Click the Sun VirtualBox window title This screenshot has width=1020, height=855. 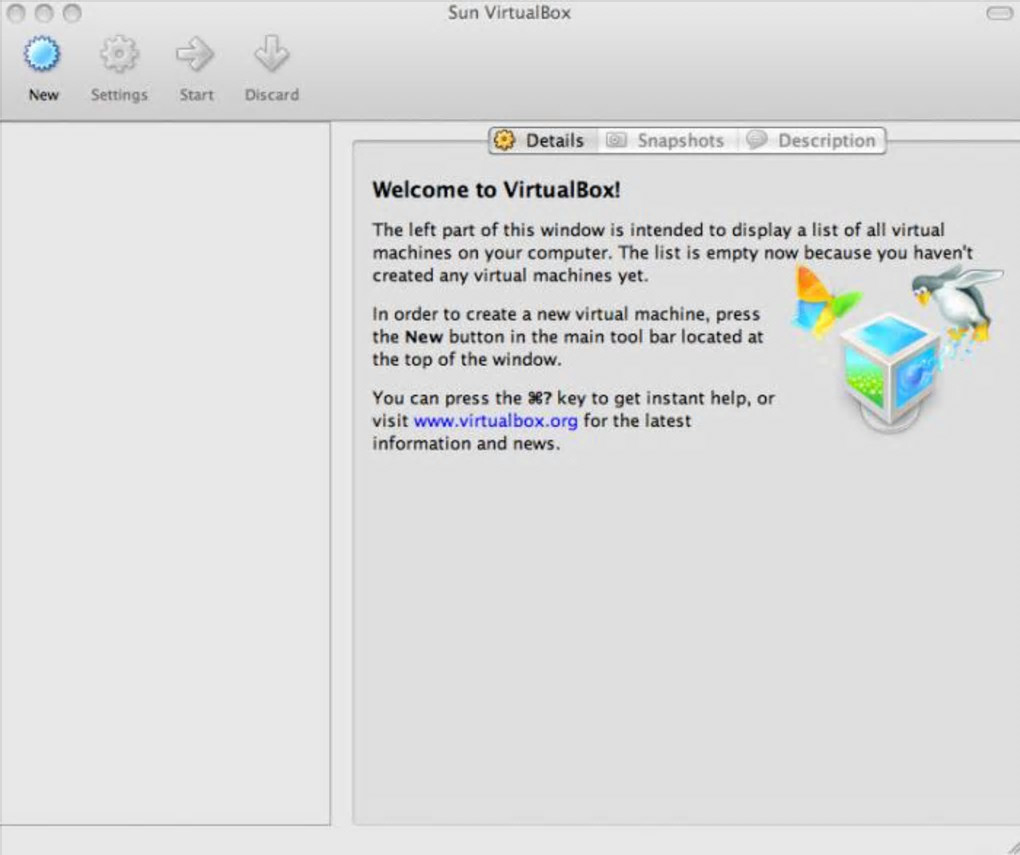pos(509,13)
